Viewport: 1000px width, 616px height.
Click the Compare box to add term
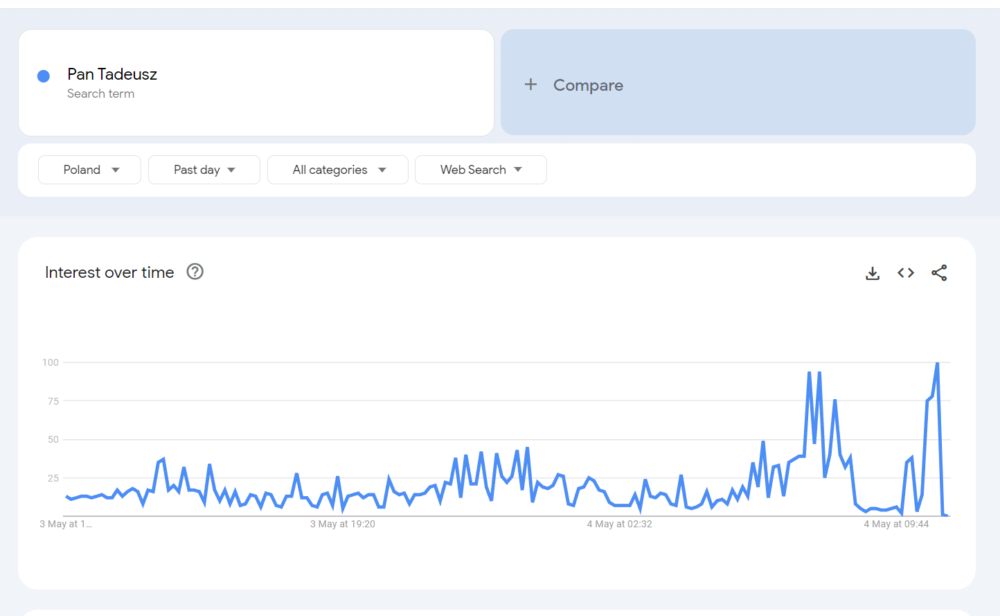coord(738,82)
